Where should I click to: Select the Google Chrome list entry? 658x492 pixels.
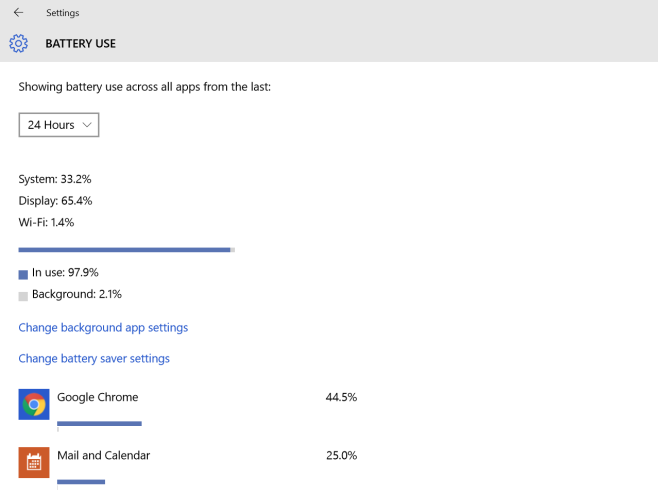pyautogui.click(x=188, y=405)
